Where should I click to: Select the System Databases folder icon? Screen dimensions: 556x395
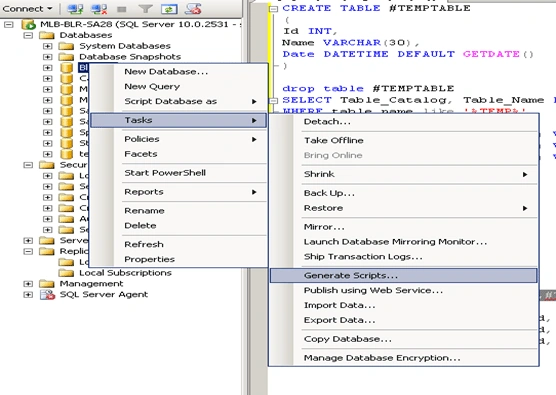point(66,46)
